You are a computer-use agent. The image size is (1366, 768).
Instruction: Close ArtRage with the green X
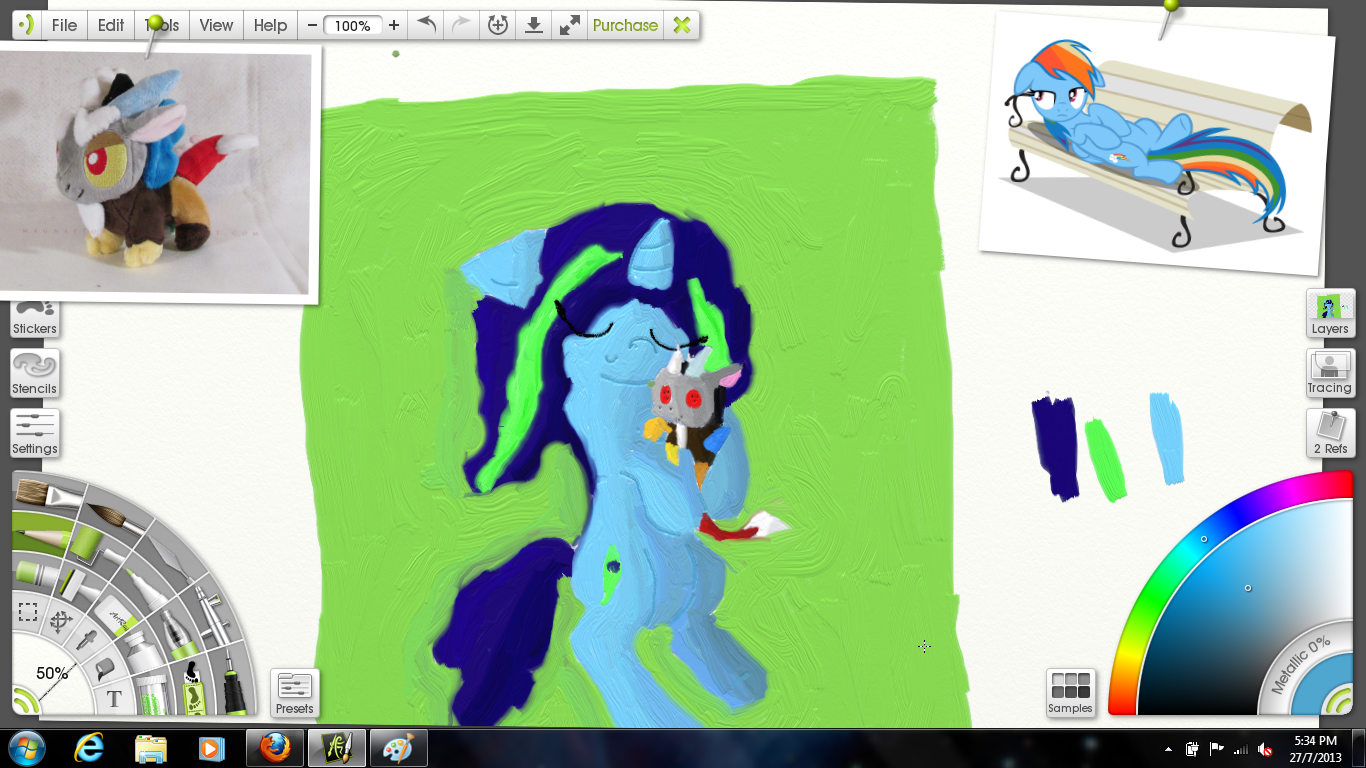pyautogui.click(x=682, y=25)
